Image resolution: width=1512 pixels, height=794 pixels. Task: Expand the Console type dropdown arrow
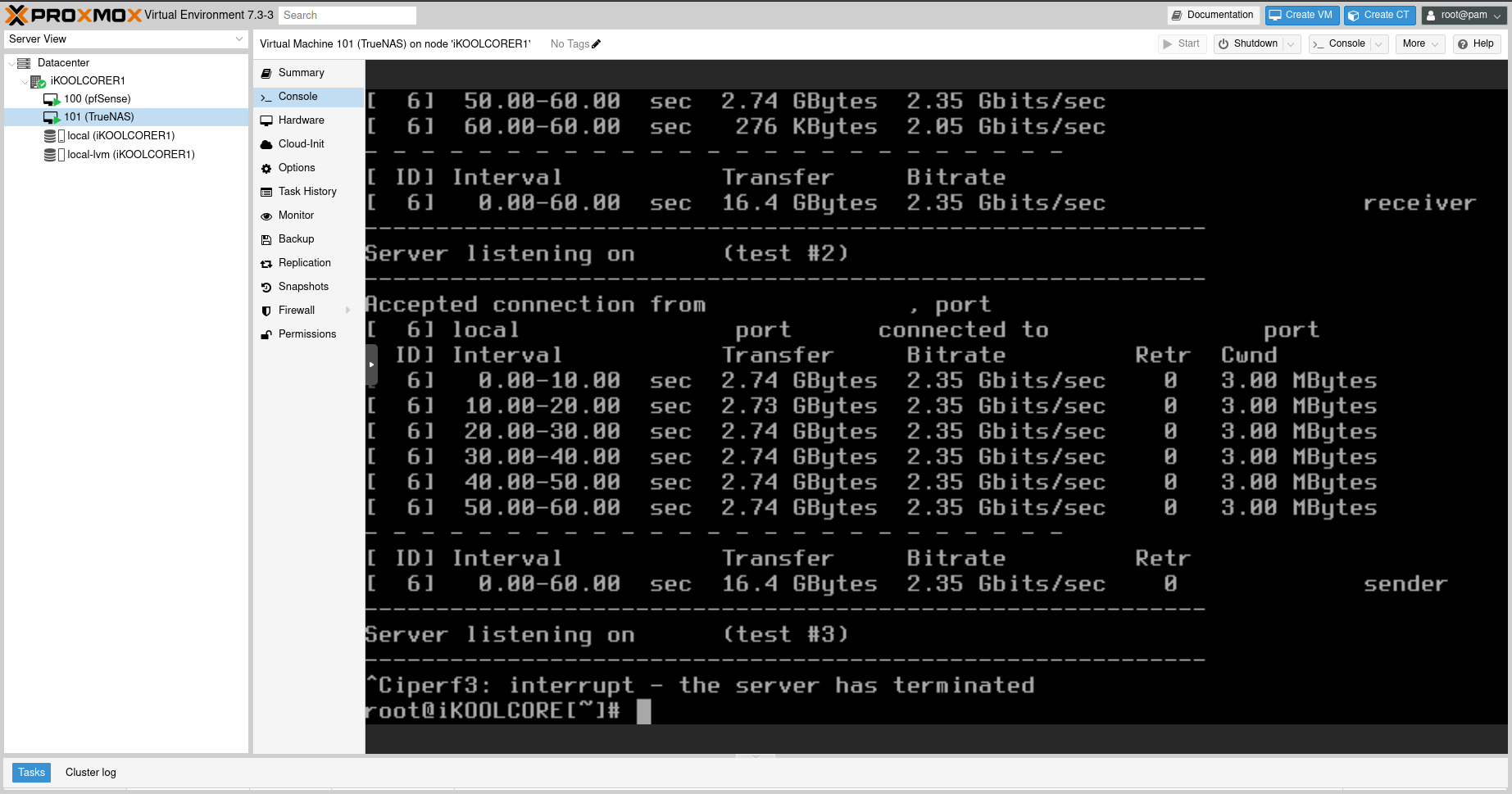1378,44
